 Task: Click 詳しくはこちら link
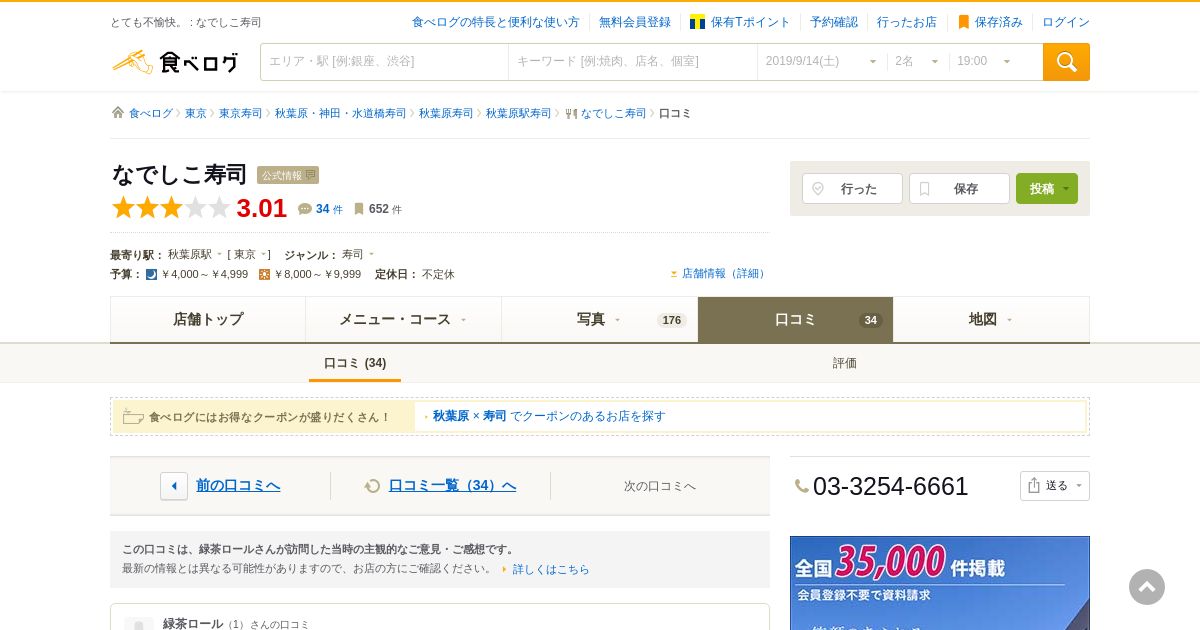(551, 569)
